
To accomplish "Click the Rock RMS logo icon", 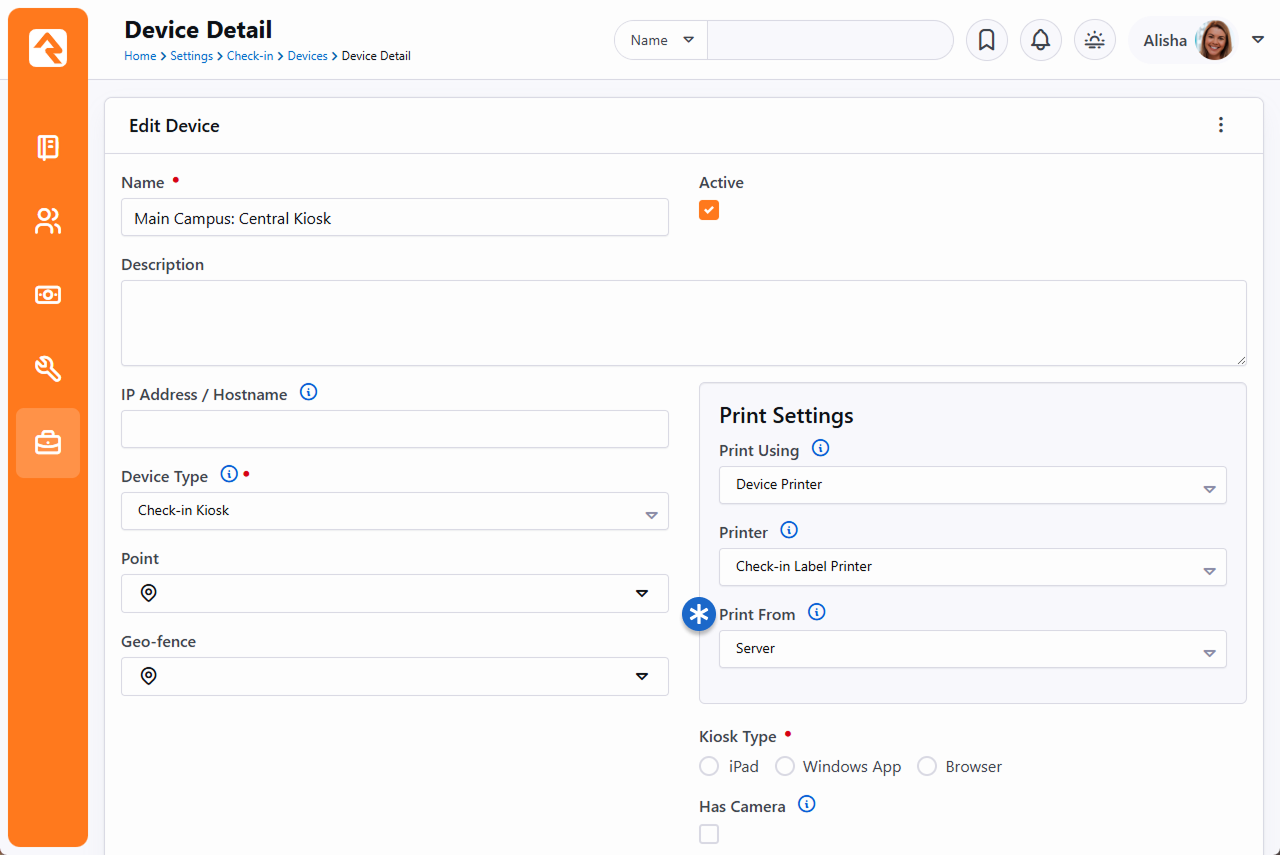I will pyautogui.click(x=48, y=47).
